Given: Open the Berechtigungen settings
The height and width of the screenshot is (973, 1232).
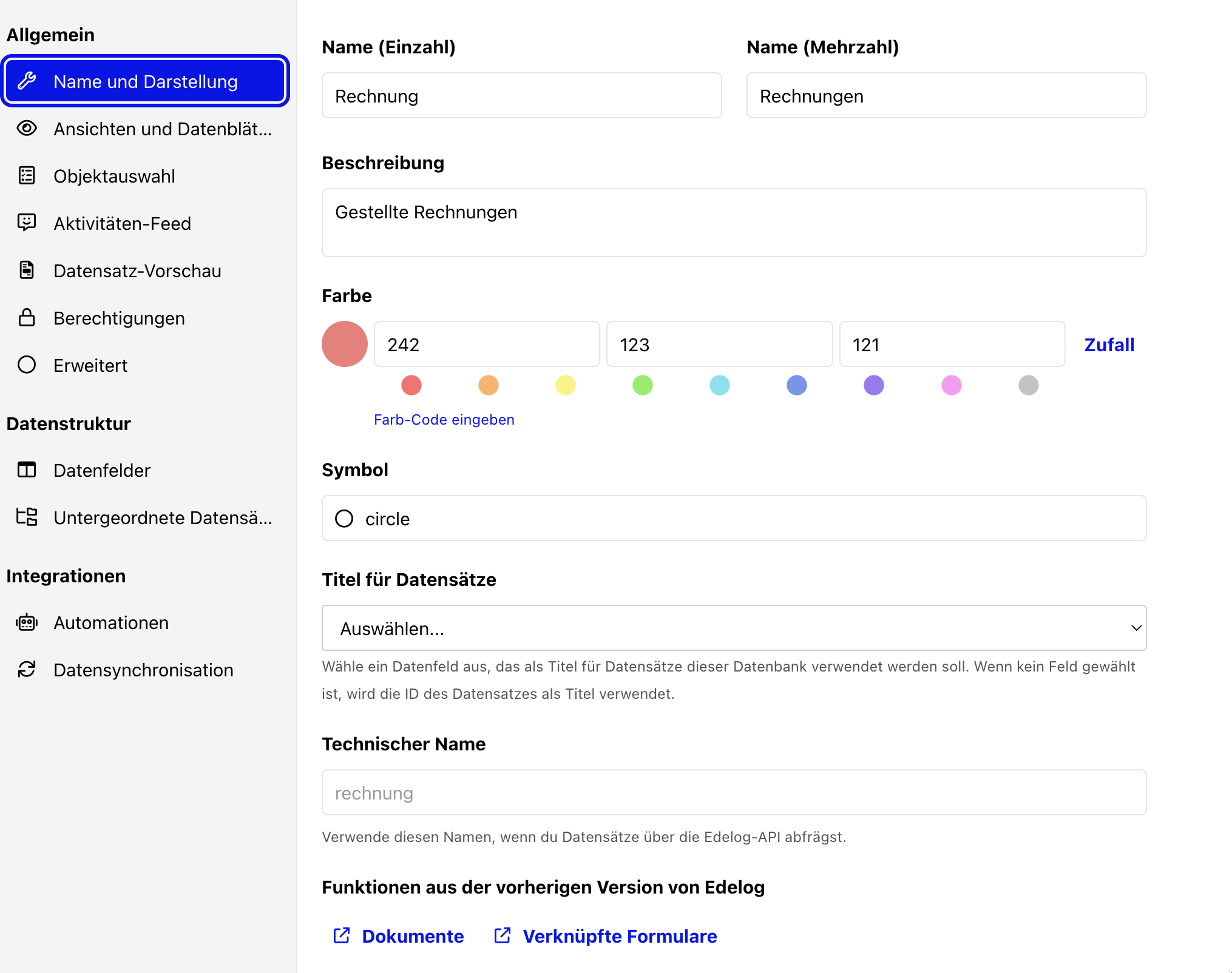Looking at the screenshot, I should click(x=146, y=318).
